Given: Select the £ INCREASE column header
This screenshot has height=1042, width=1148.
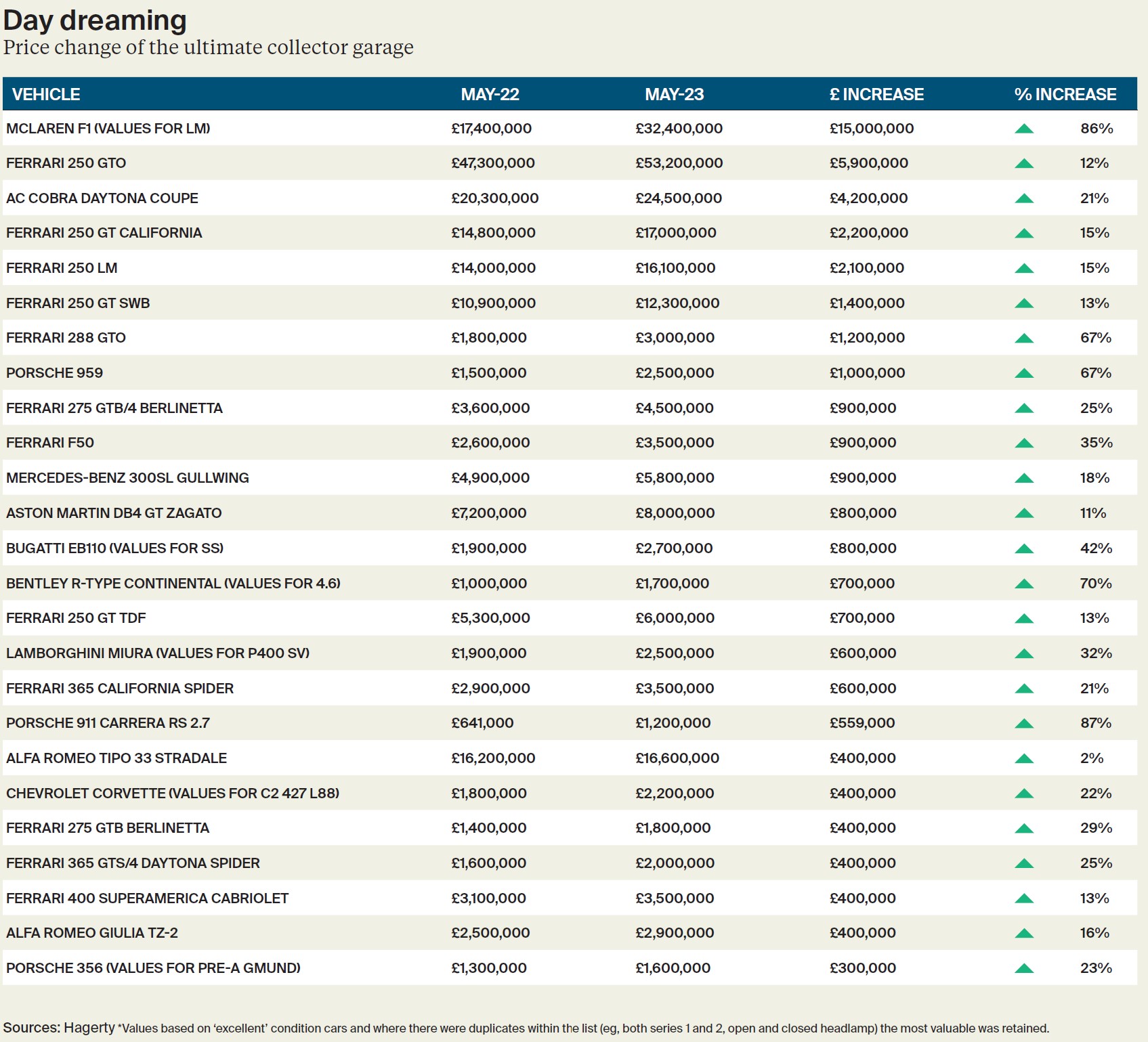Looking at the screenshot, I should click(876, 94).
